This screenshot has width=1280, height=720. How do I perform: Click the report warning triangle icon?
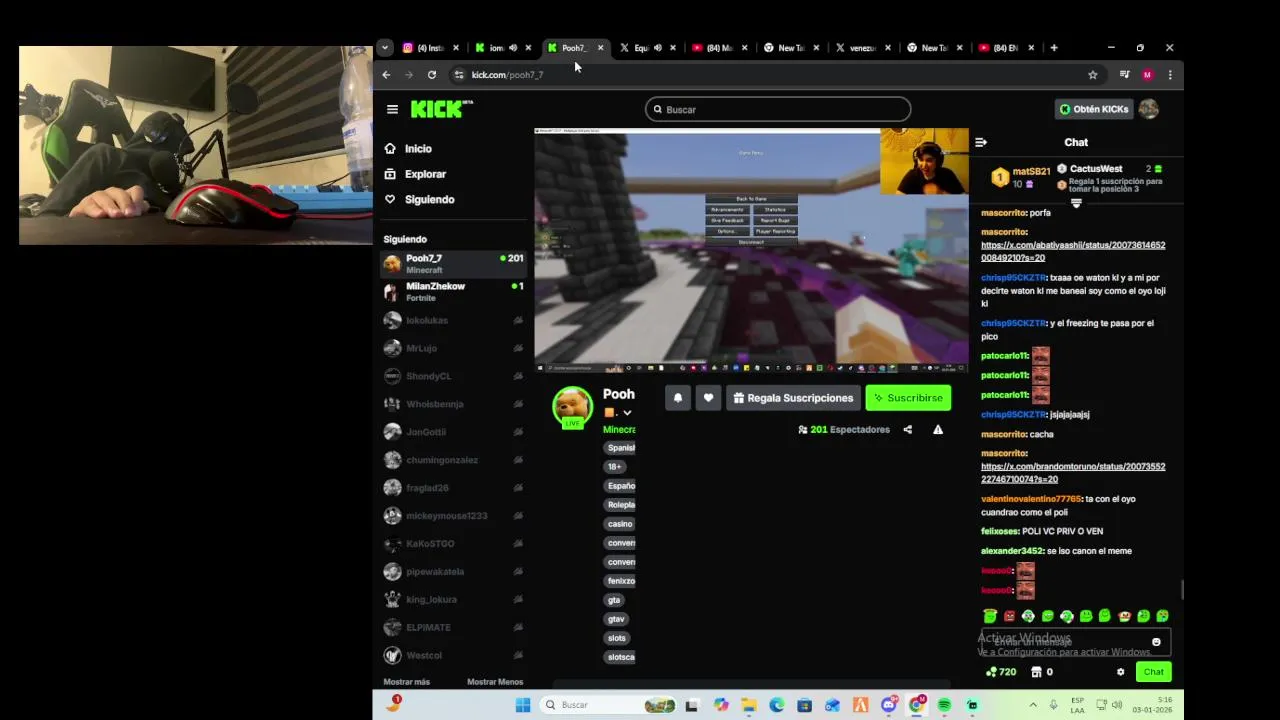(x=938, y=430)
